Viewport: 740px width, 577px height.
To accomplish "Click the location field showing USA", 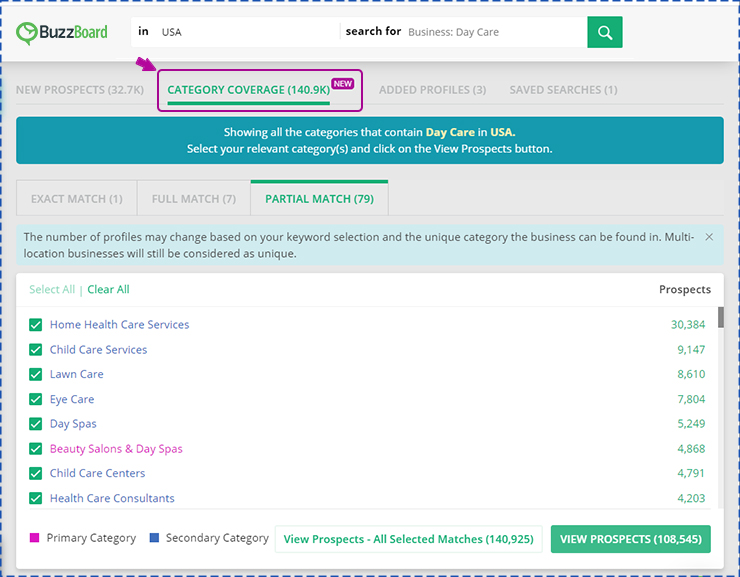I will (x=240, y=32).
